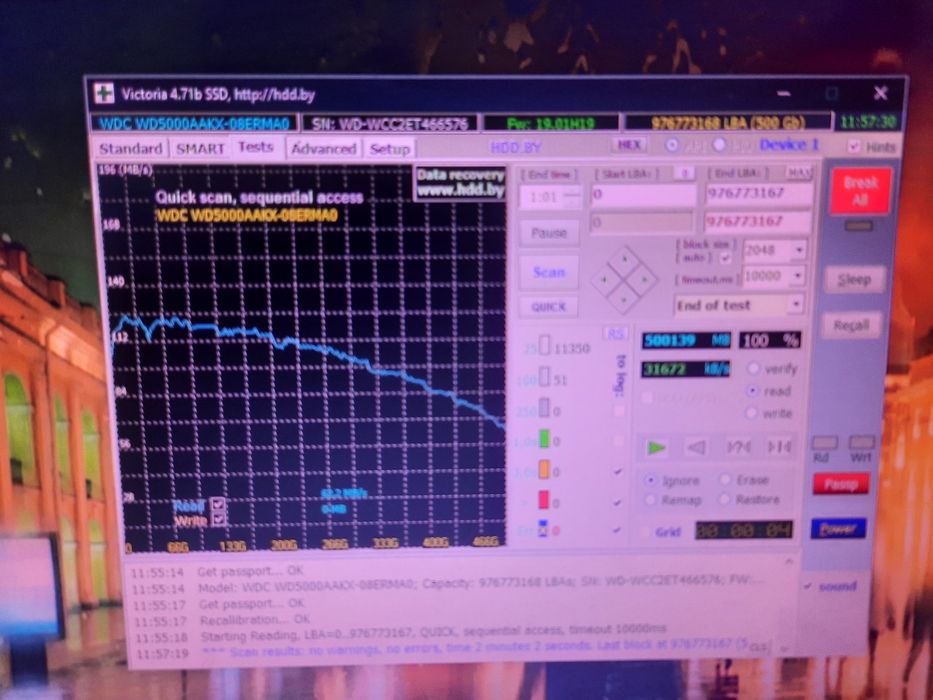Switch to the Setup tab
The width and height of the screenshot is (933, 700).
coord(390,148)
